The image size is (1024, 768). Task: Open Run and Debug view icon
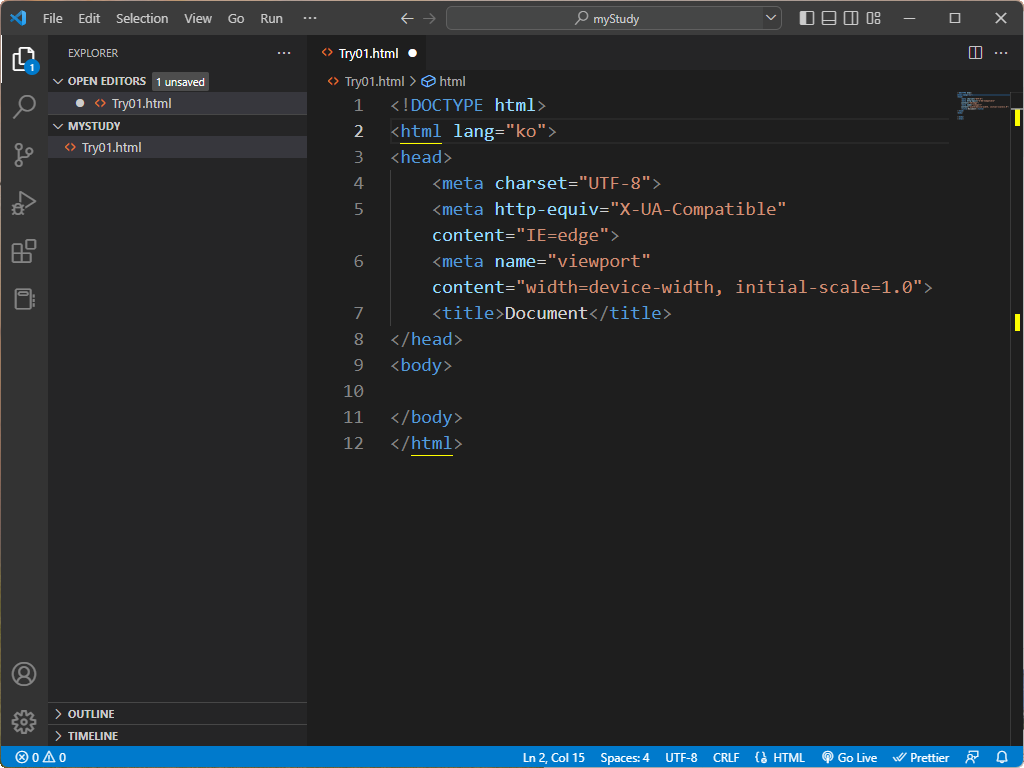(x=24, y=203)
